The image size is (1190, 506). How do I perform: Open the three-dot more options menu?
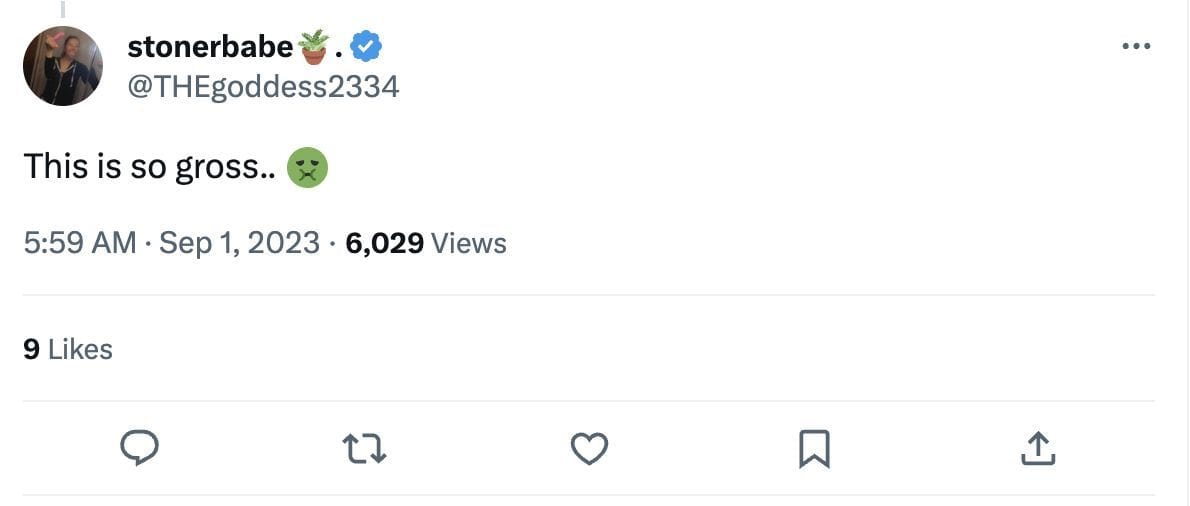pyautogui.click(x=1136, y=47)
